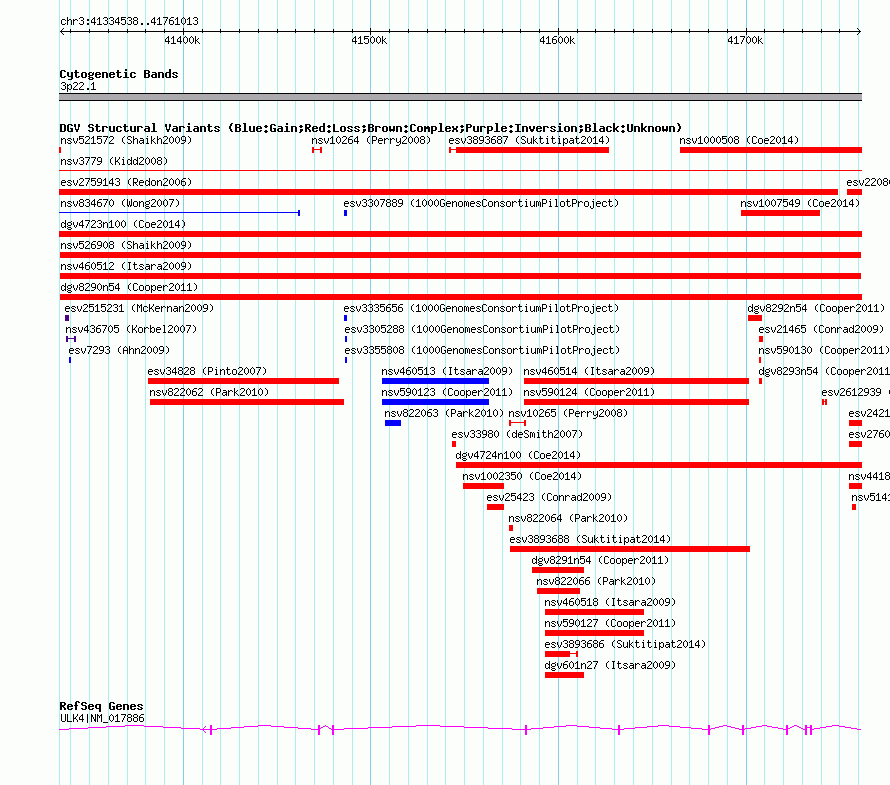Image resolution: width=890 pixels, height=785 pixels.
Task: Click the Cytogenetic Bands track title
Action: click(119, 74)
